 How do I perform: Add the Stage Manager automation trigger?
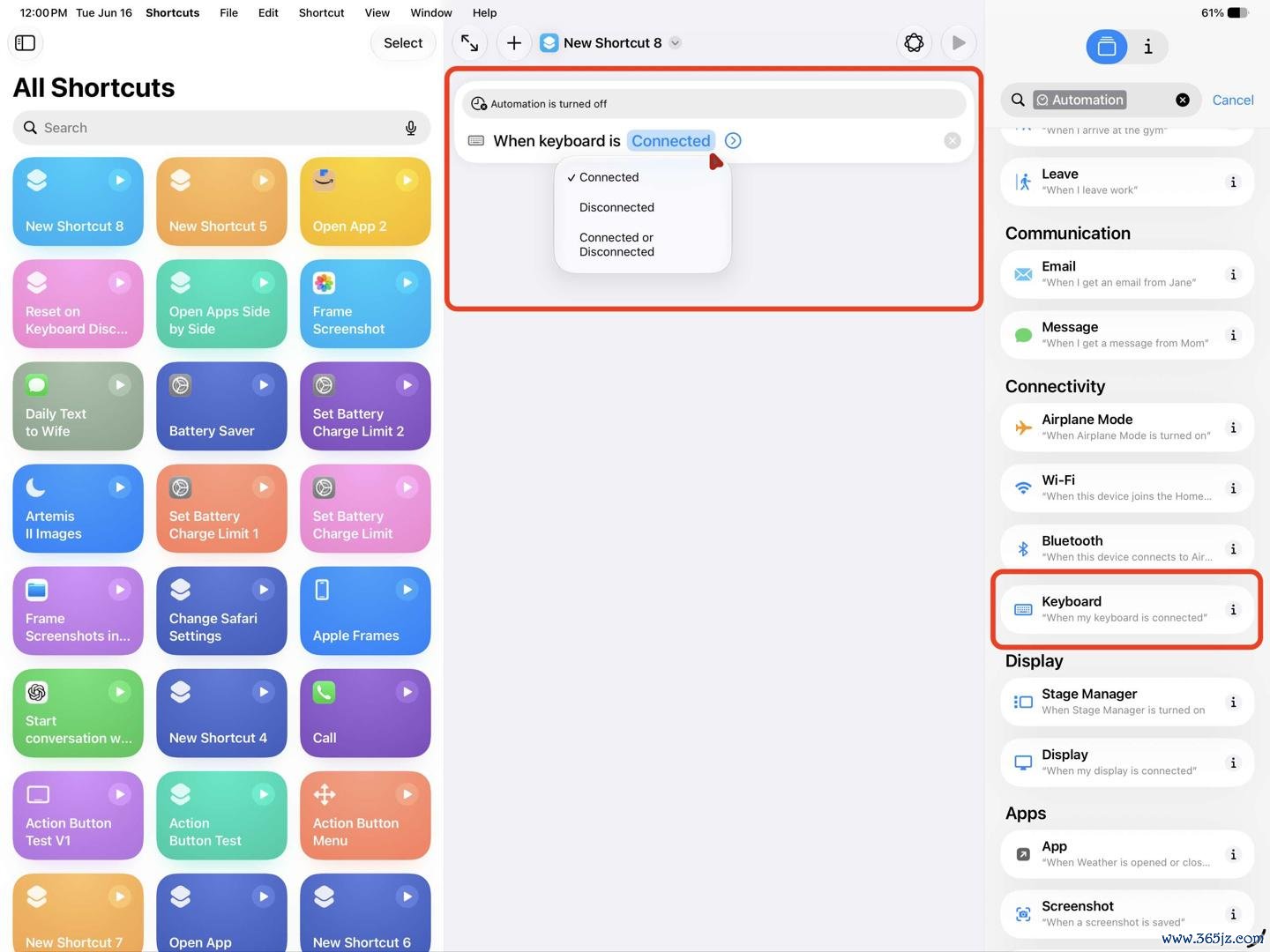tap(1127, 702)
